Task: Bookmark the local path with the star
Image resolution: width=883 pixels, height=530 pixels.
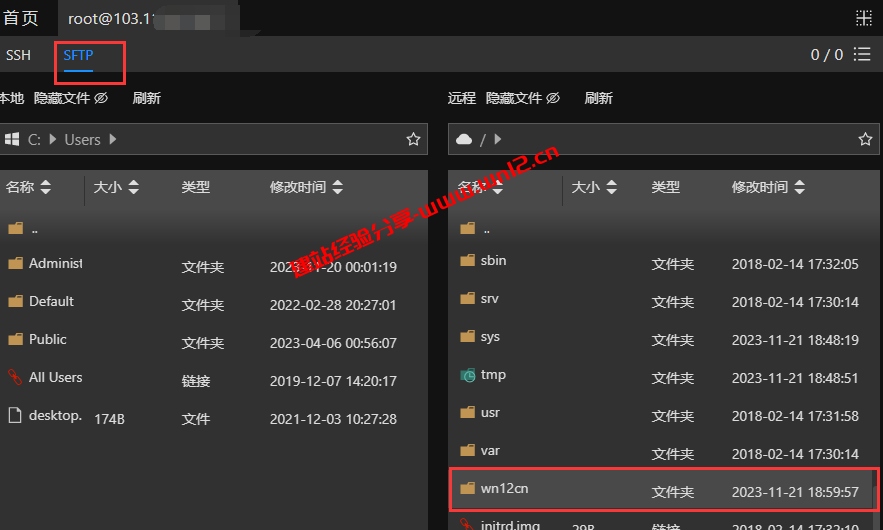Action: [x=413, y=139]
